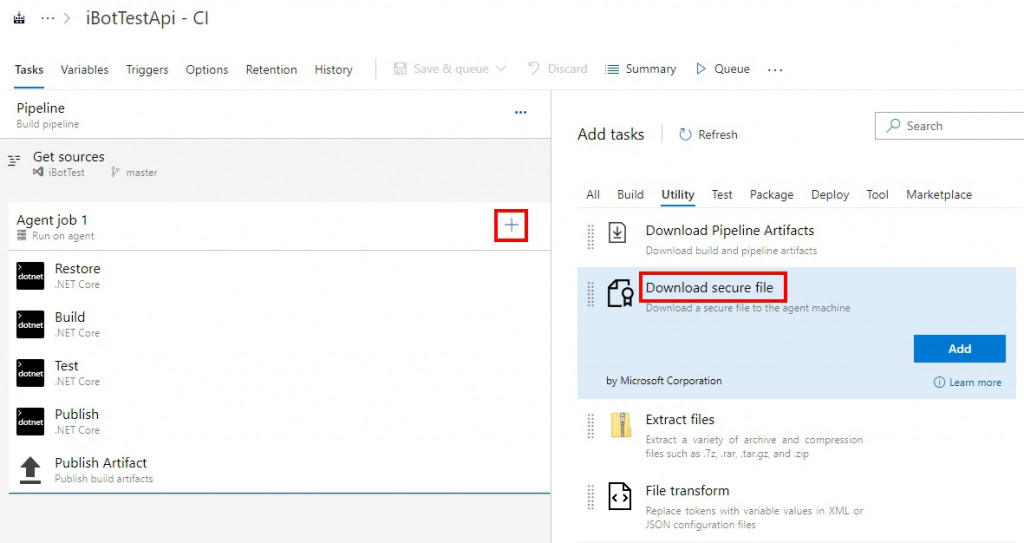
Task: Select the Restore task
Action: 280,276
